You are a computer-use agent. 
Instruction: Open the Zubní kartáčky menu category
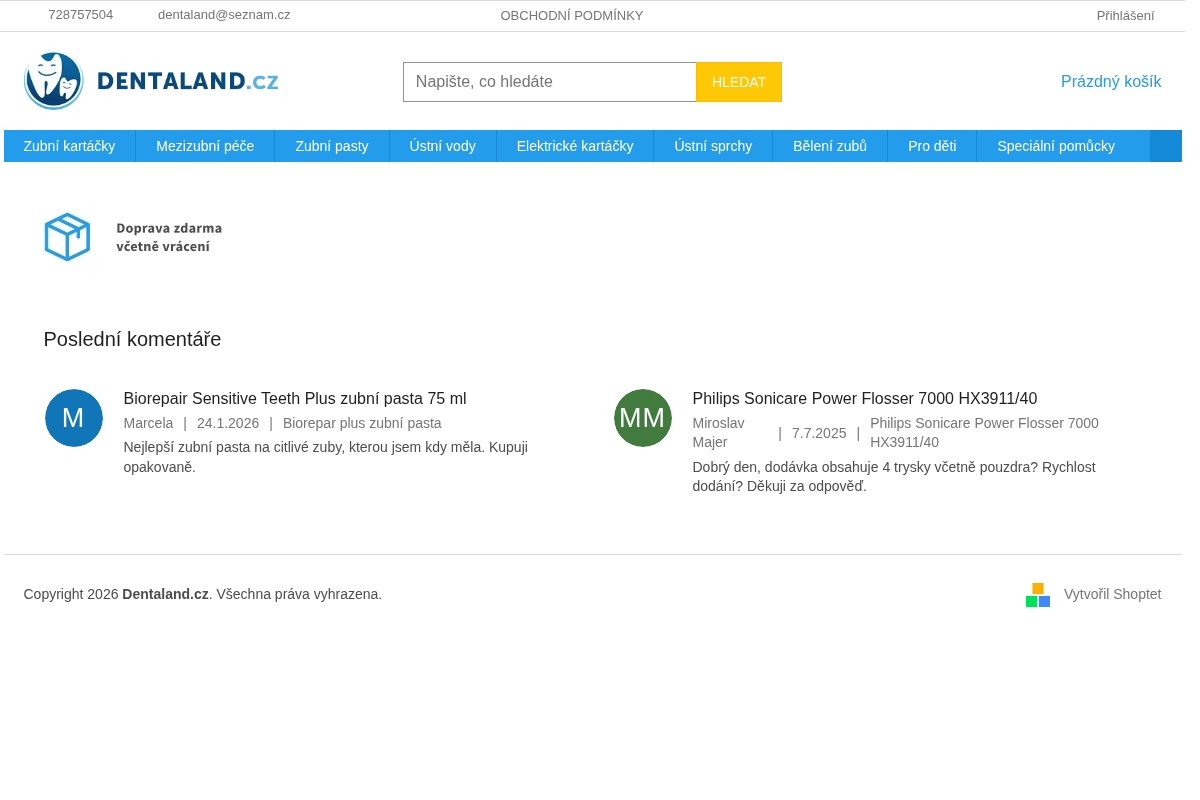tap(69, 146)
